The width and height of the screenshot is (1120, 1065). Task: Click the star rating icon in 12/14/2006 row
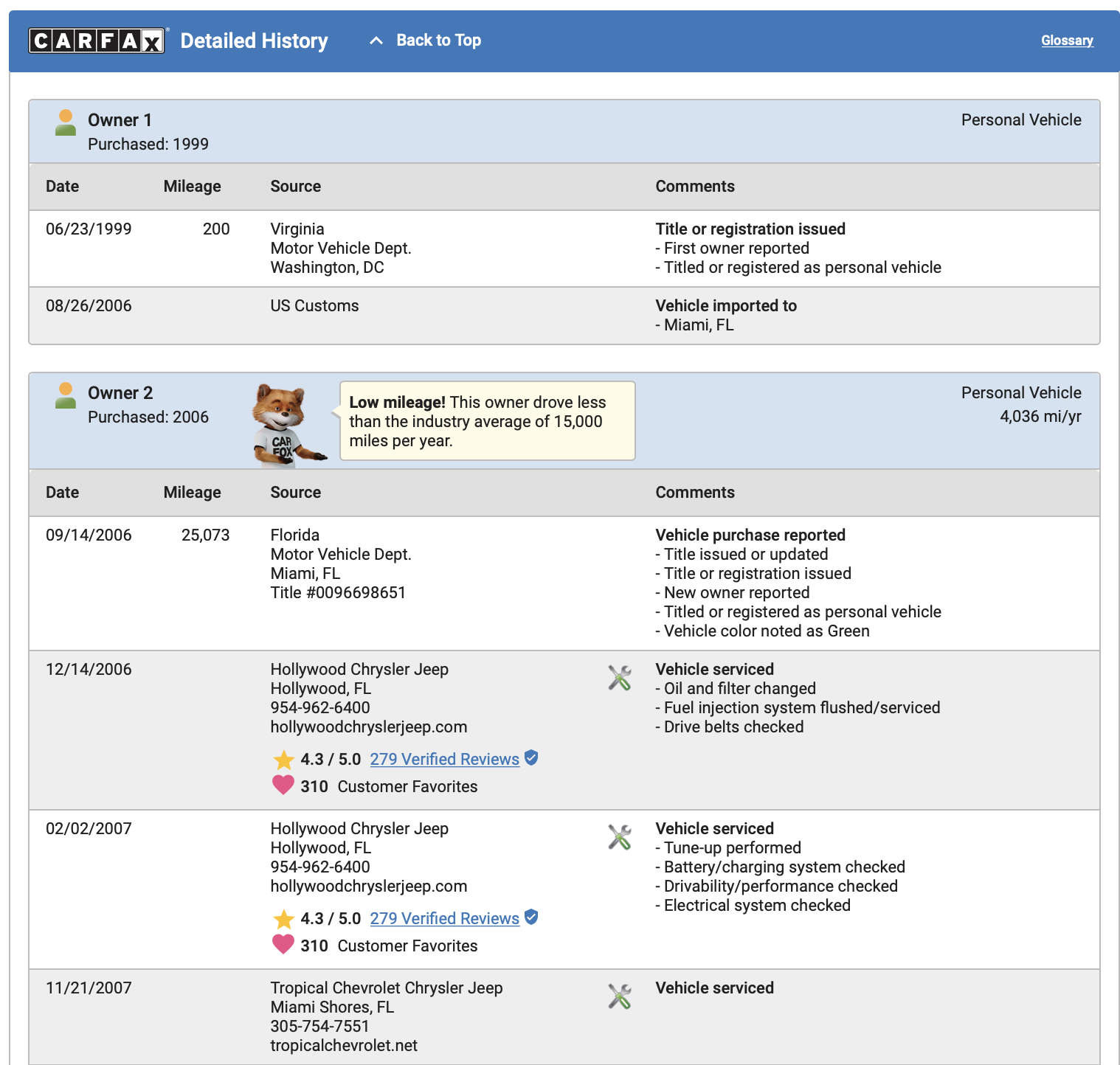point(283,760)
